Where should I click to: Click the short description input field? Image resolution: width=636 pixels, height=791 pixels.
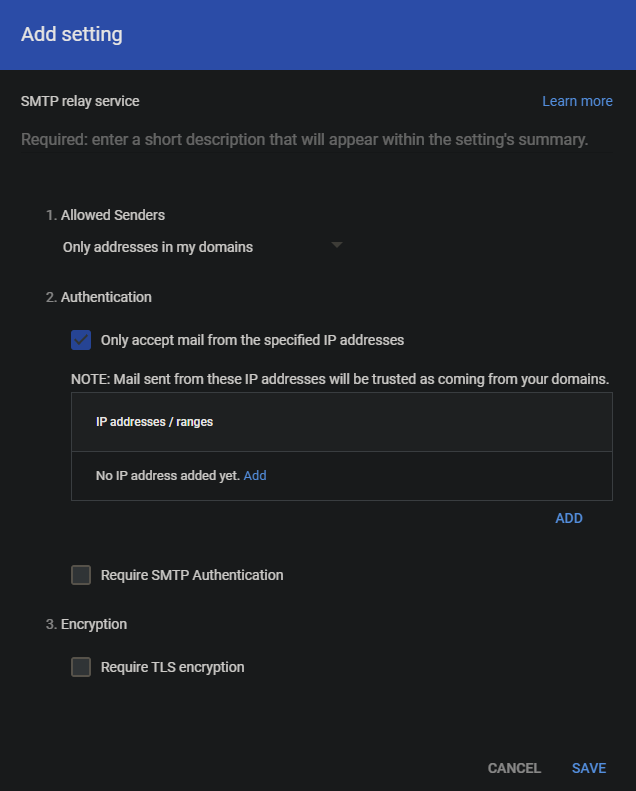[x=316, y=139]
